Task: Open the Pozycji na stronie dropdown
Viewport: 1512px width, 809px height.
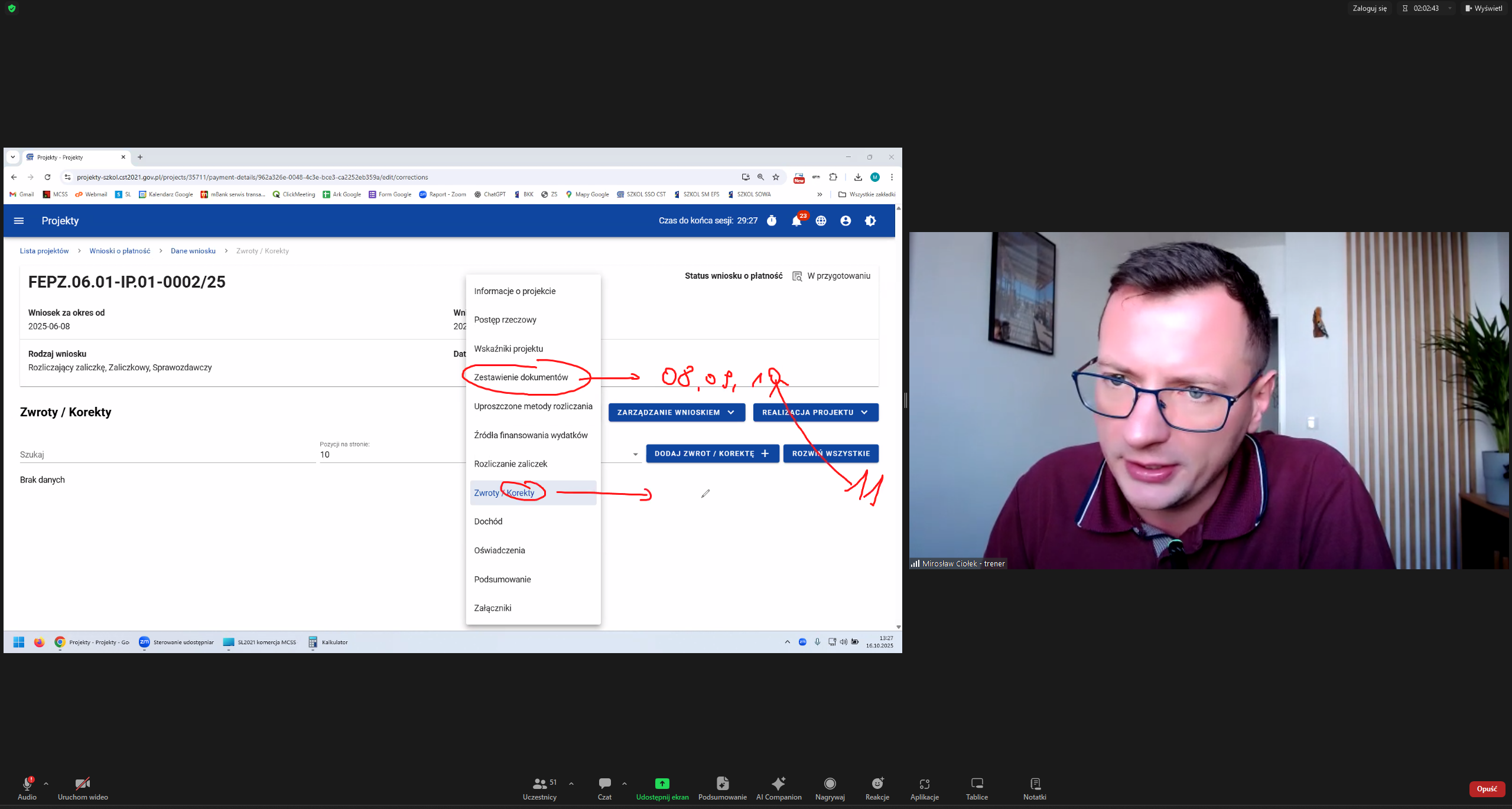Action: [x=635, y=455]
